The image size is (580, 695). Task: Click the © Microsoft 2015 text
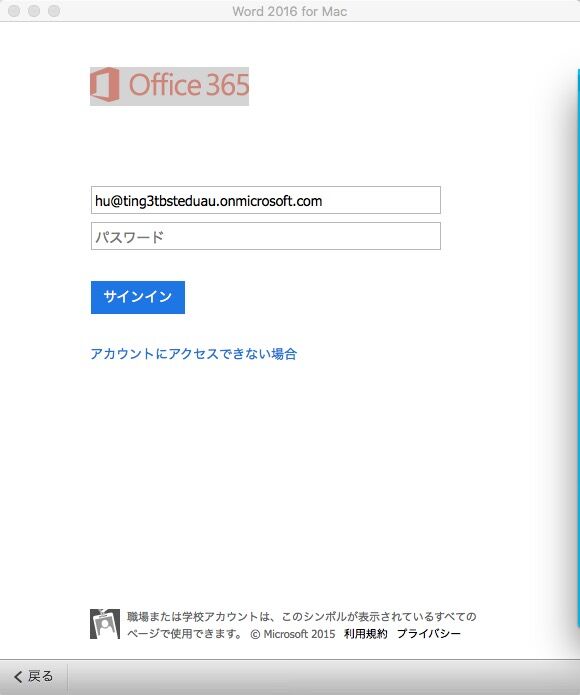click(x=293, y=634)
